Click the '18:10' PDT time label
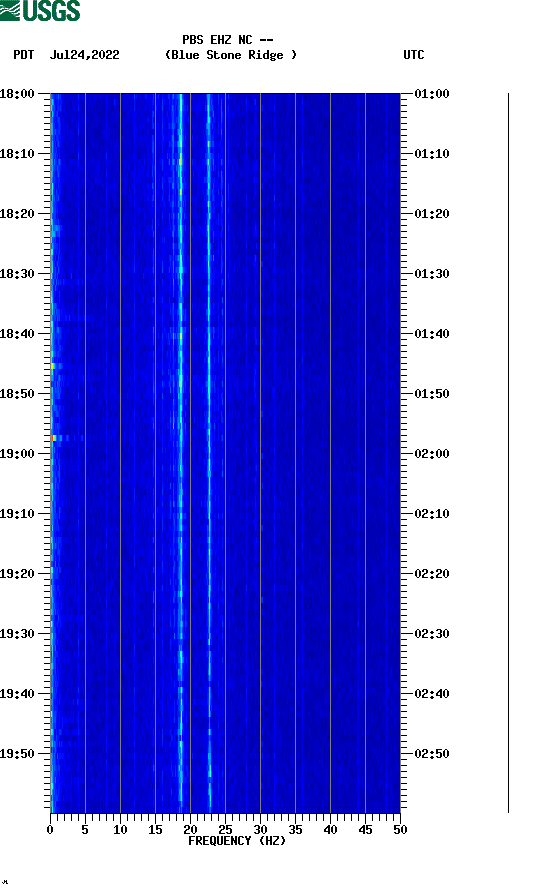The width and height of the screenshot is (552, 893). point(17,153)
